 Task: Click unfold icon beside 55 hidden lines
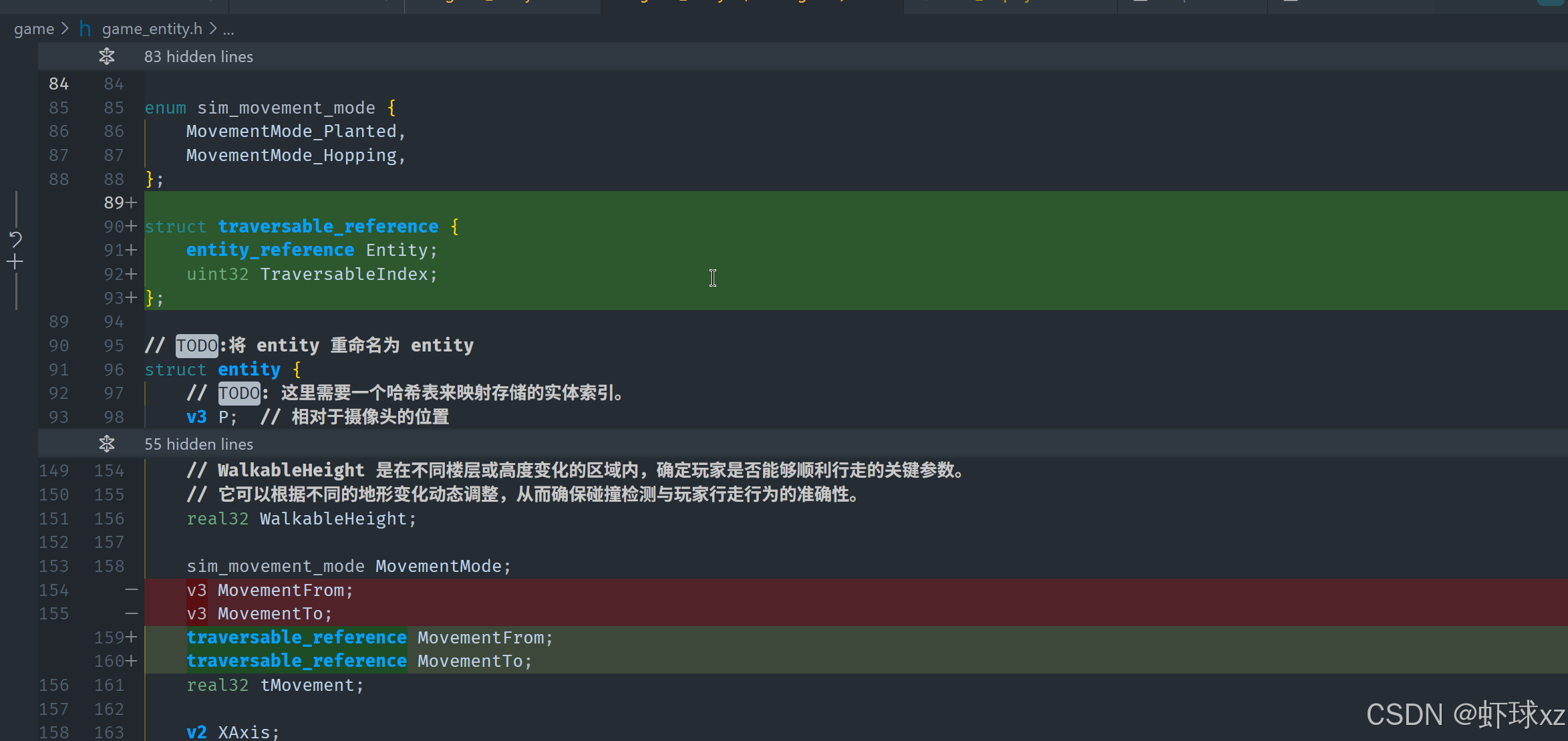click(x=107, y=444)
